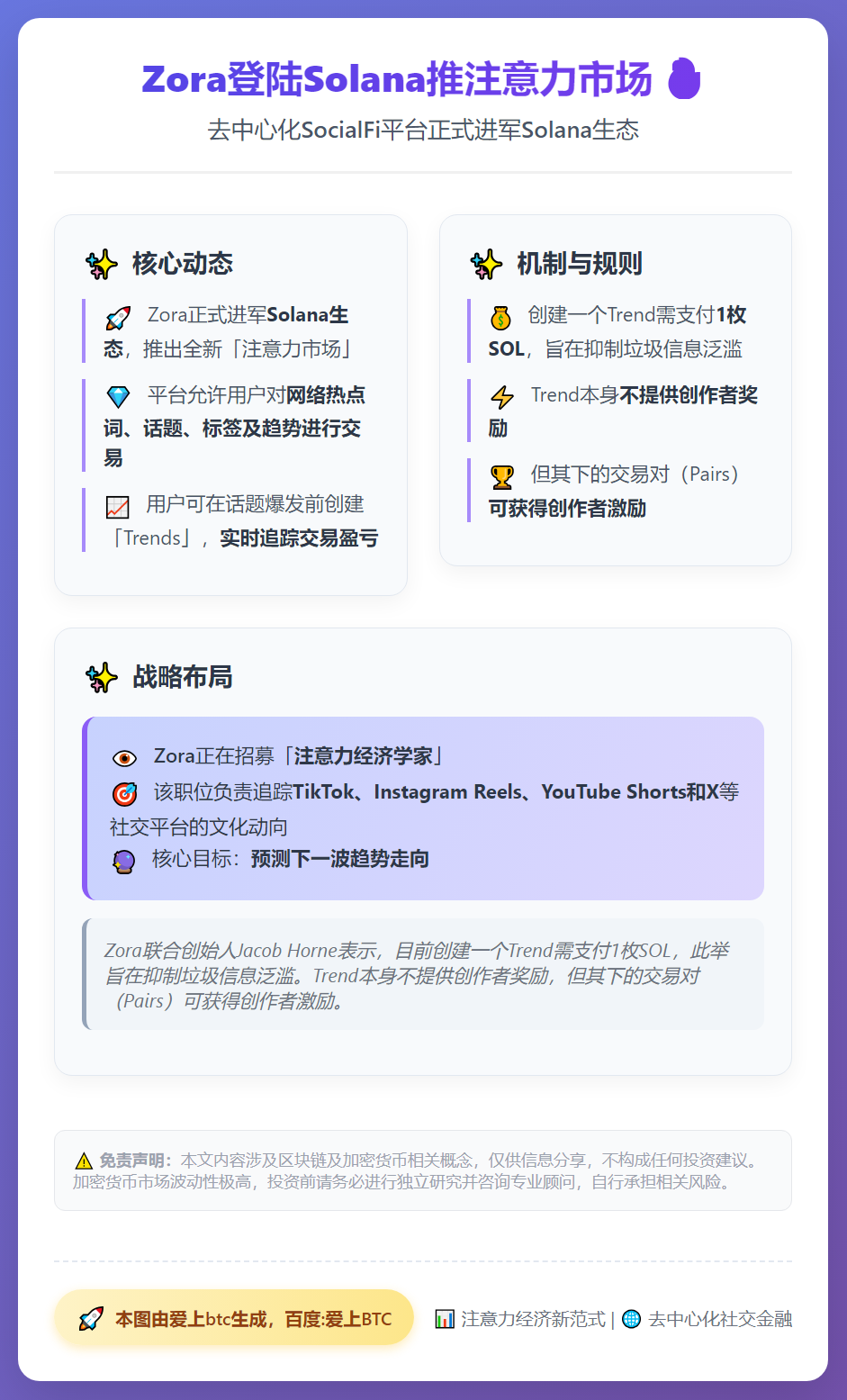847x1400 pixels.
Task: Click the diamond icon before 平台允许用户
Action: point(118,396)
